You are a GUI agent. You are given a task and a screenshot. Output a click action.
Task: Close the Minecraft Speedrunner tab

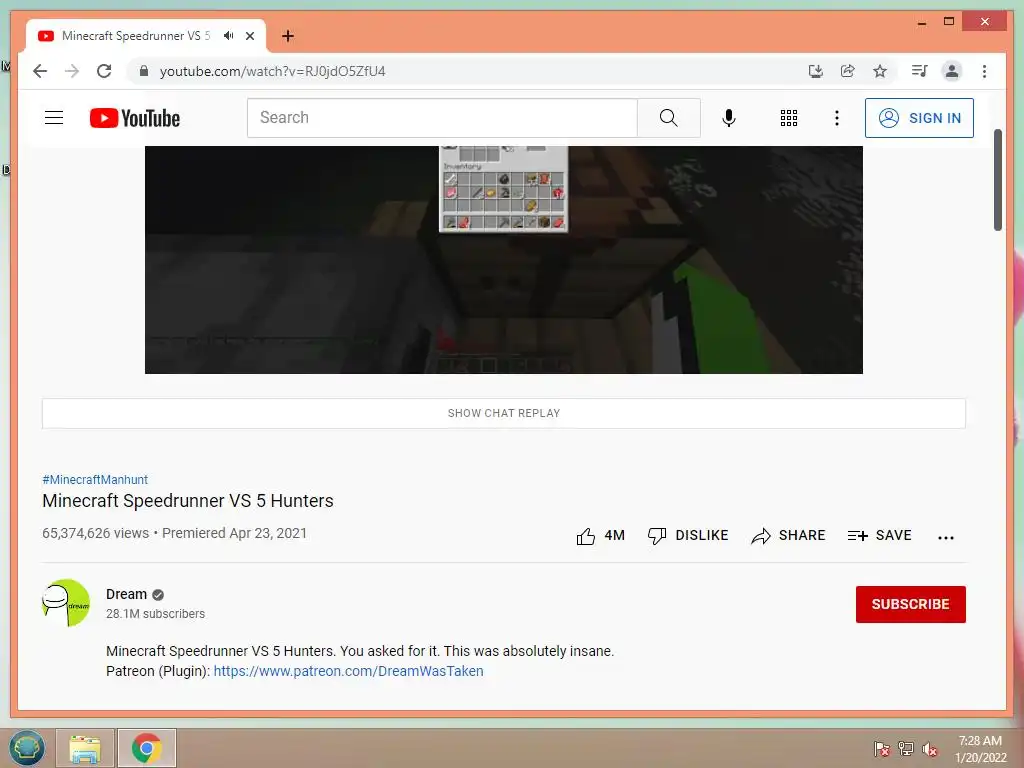click(249, 36)
